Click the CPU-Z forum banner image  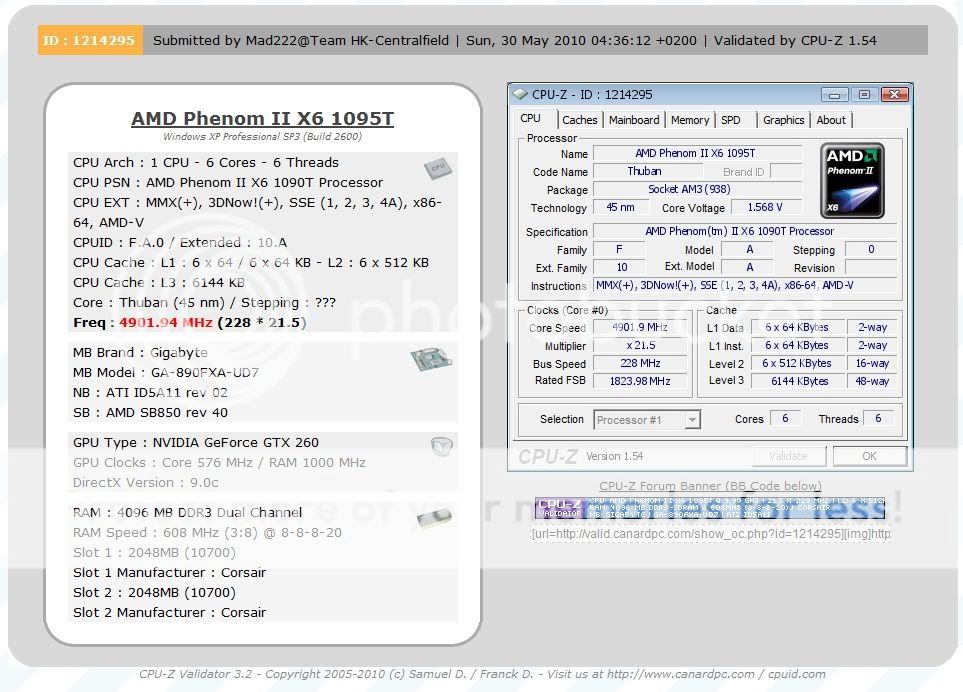tap(710, 509)
